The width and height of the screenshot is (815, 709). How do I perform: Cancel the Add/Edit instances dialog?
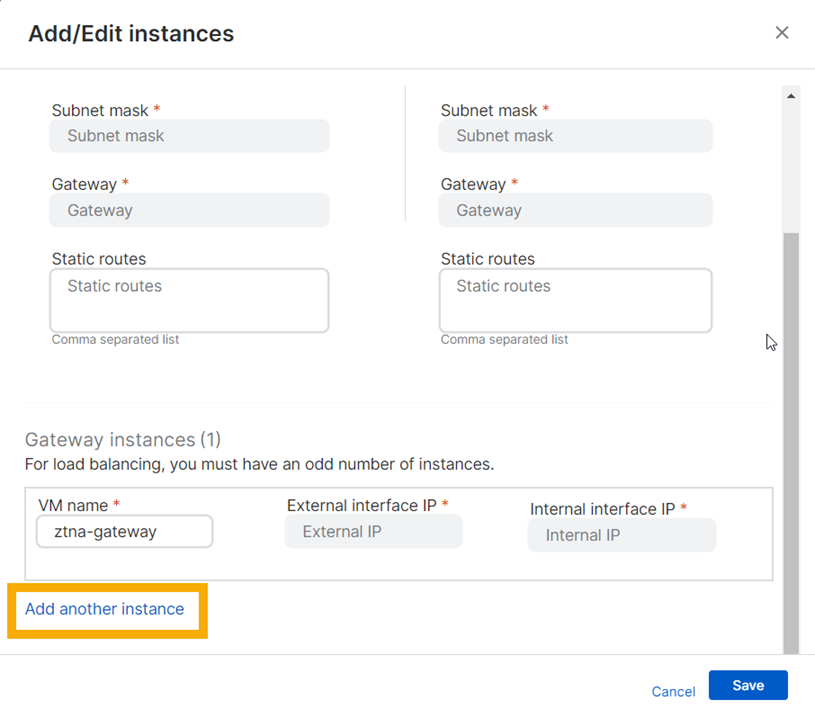coord(673,691)
